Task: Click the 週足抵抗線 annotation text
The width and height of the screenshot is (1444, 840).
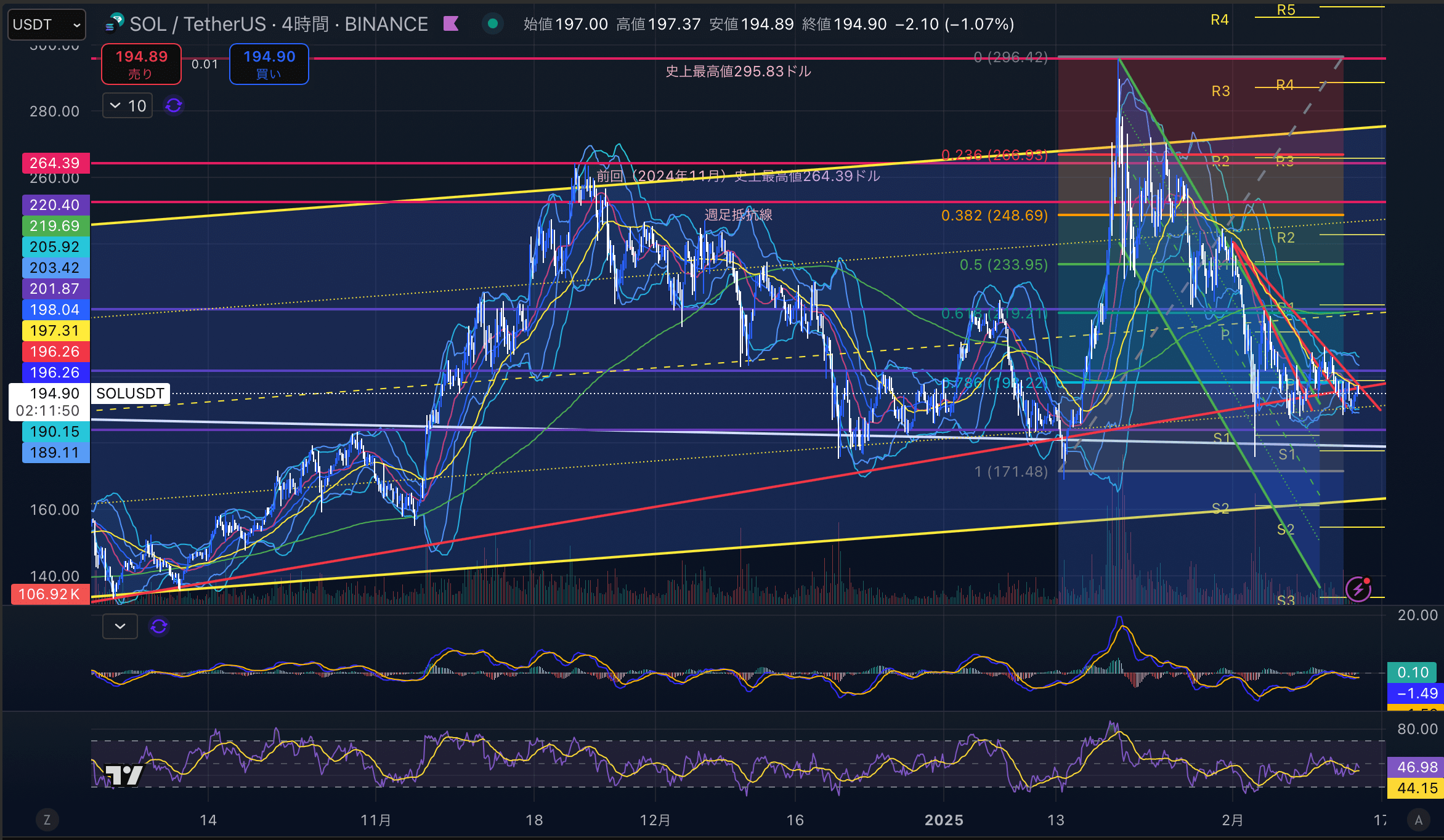Action: tap(738, 215)
